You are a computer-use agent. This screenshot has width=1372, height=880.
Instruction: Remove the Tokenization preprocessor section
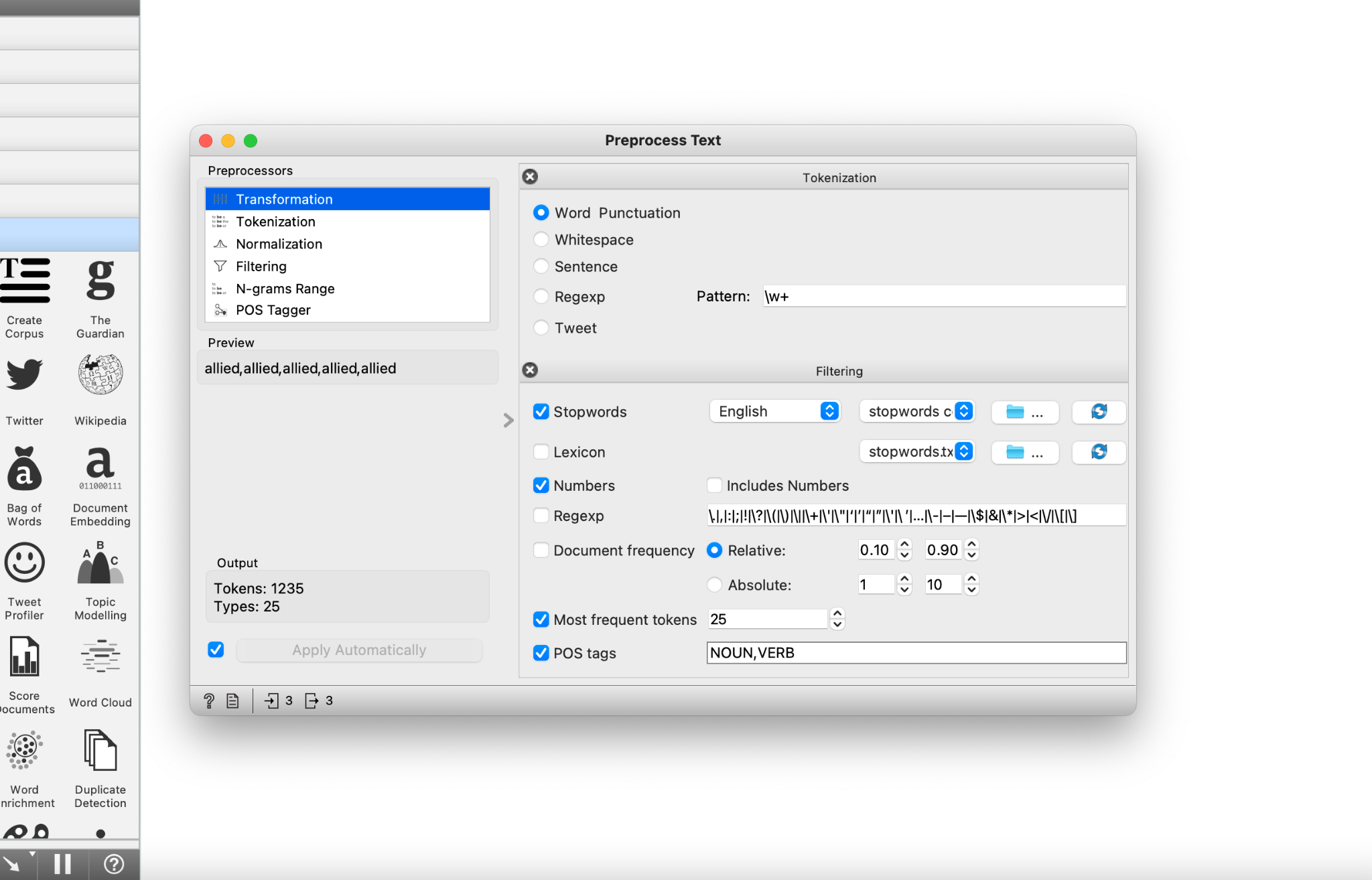coord(530,177)
